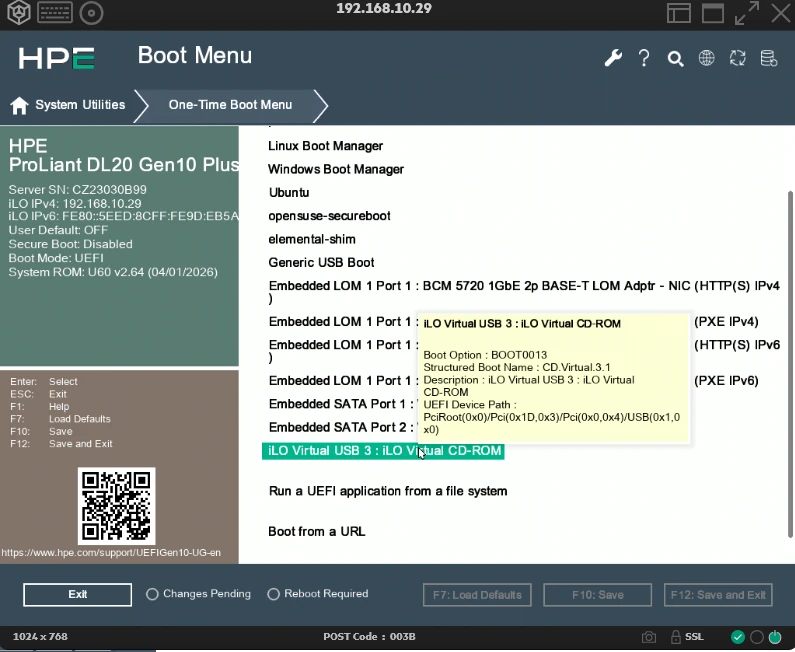795x652 pixels.
Task: Select Generic USB Boot option
Action: [321, 263]
